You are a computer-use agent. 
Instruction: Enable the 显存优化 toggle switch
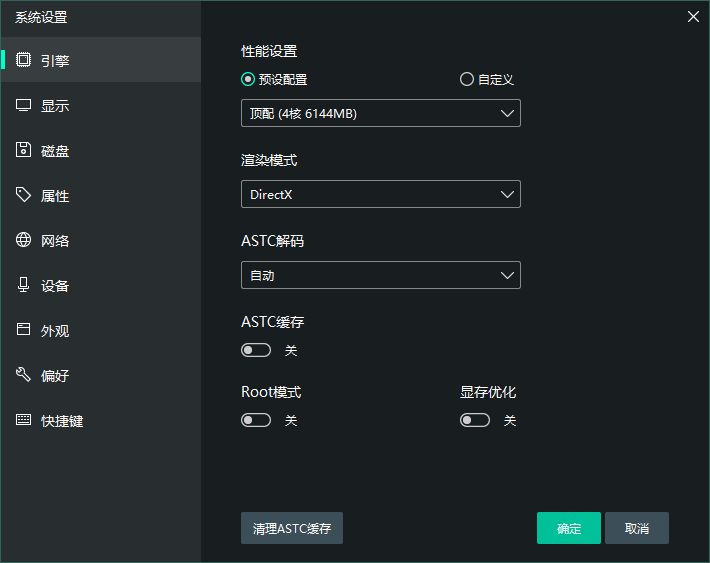click(475, 421)
